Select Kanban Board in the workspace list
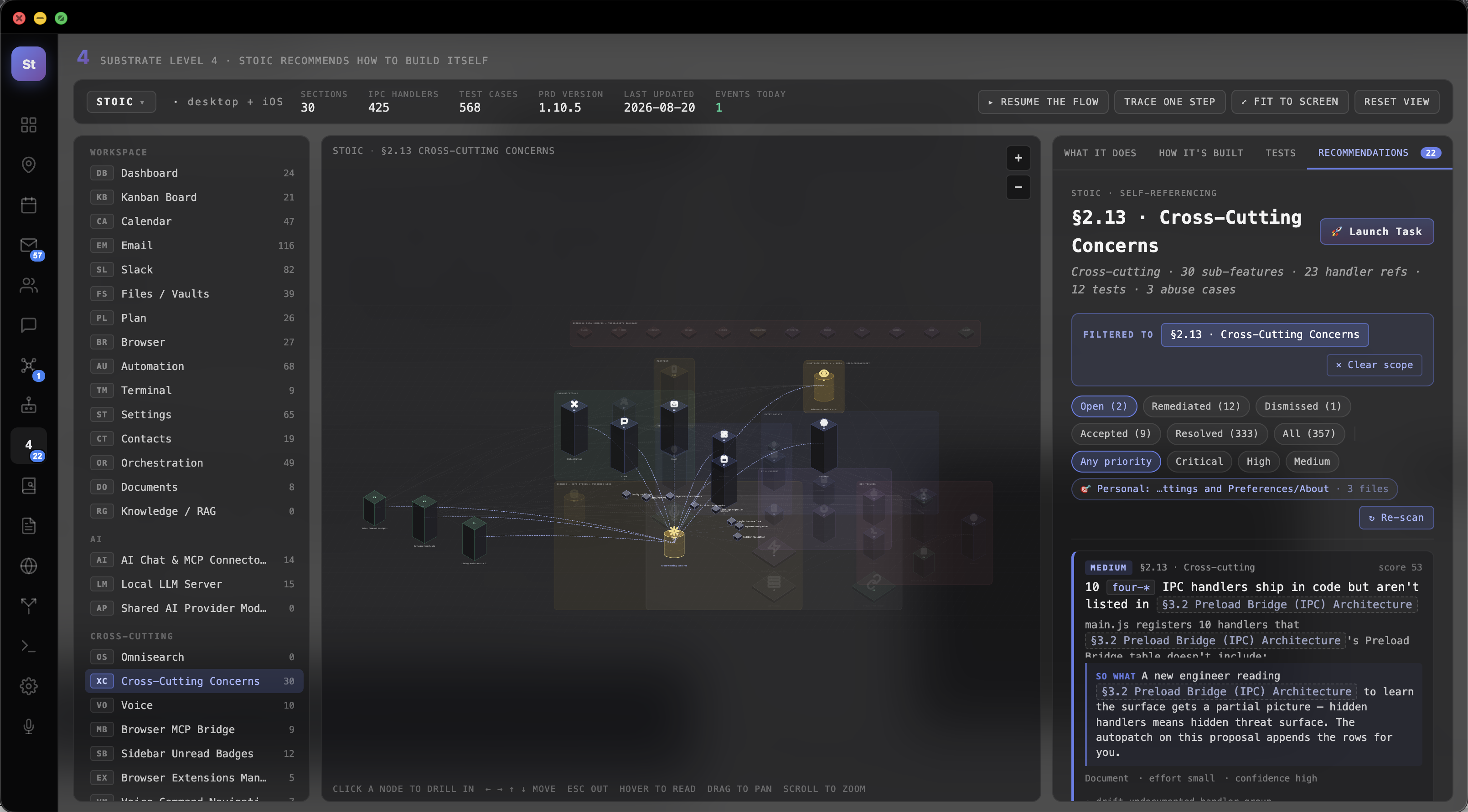The height and width of the screenshot is (812, 1468). point(194,197)
